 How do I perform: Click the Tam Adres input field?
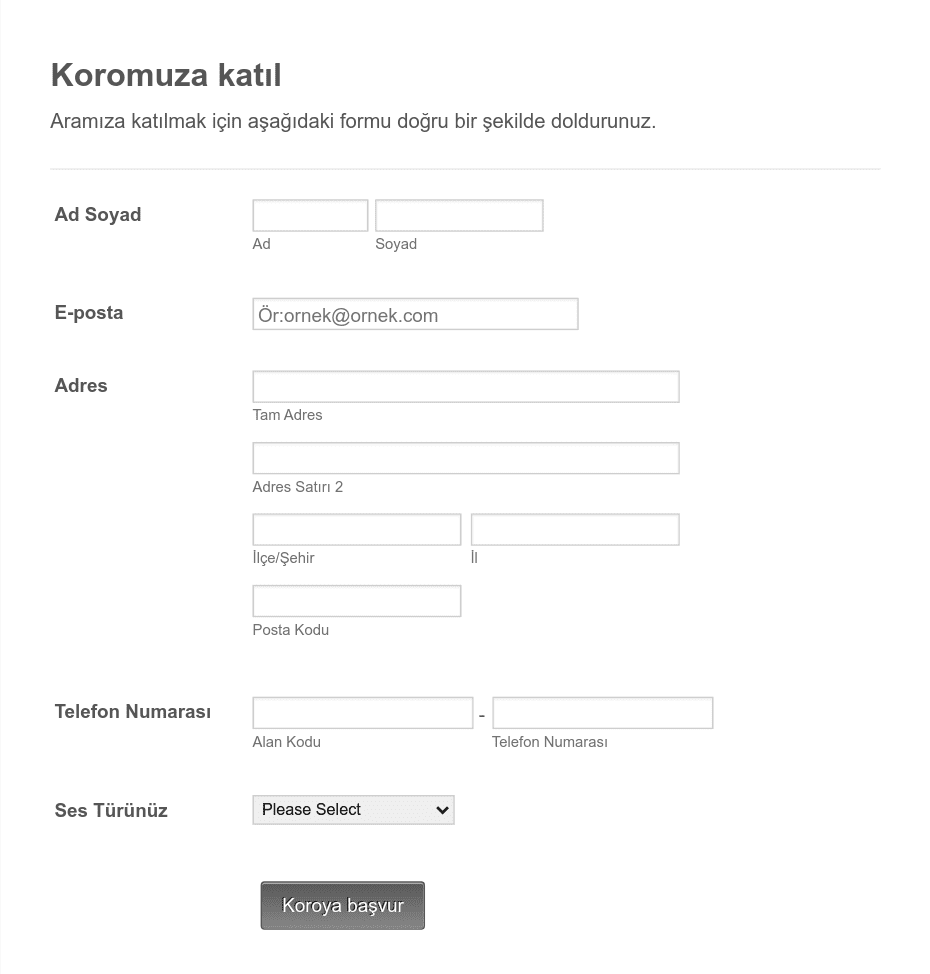[x=466, y=386]
